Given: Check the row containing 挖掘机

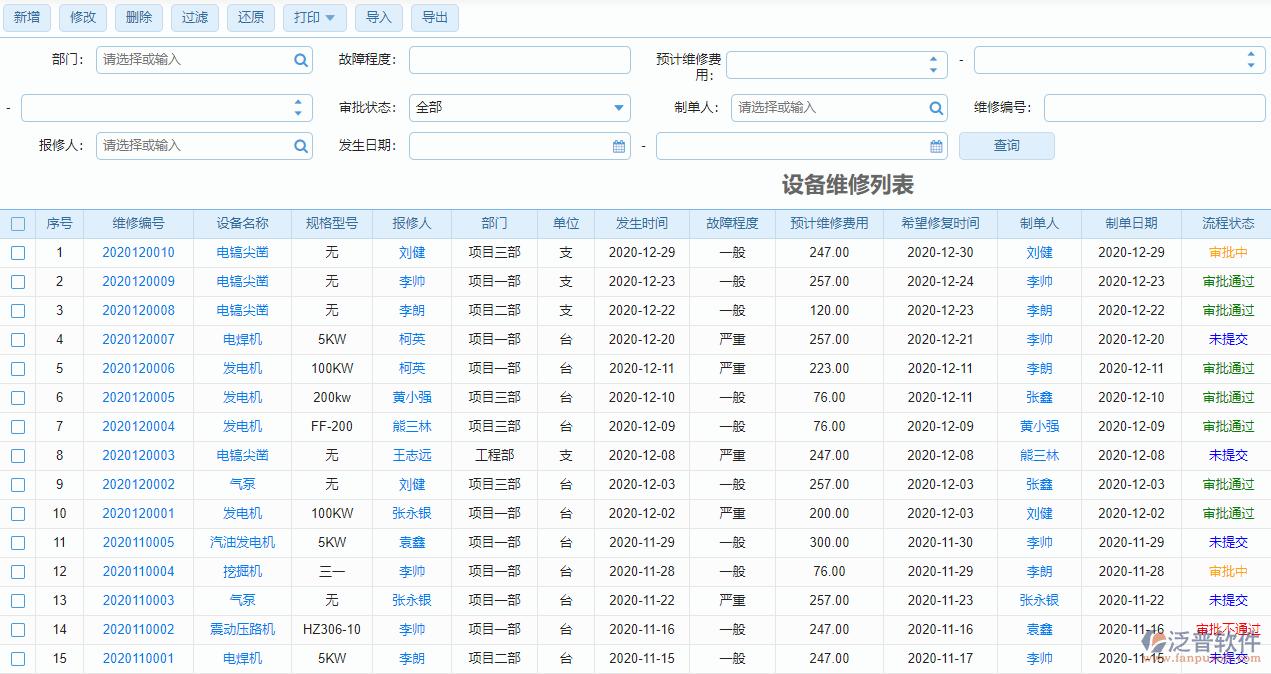Looking at the screenshot, I should [x=17, y=571].
